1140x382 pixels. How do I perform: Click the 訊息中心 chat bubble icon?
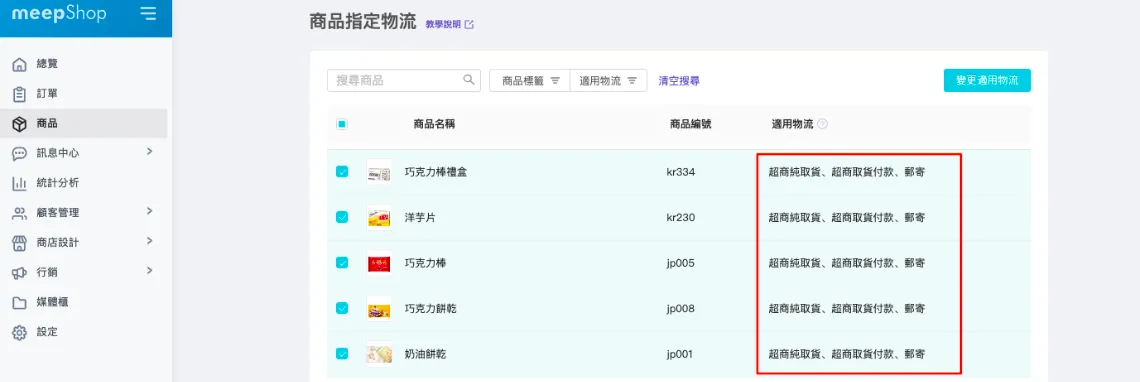click(x=20, y=154)
